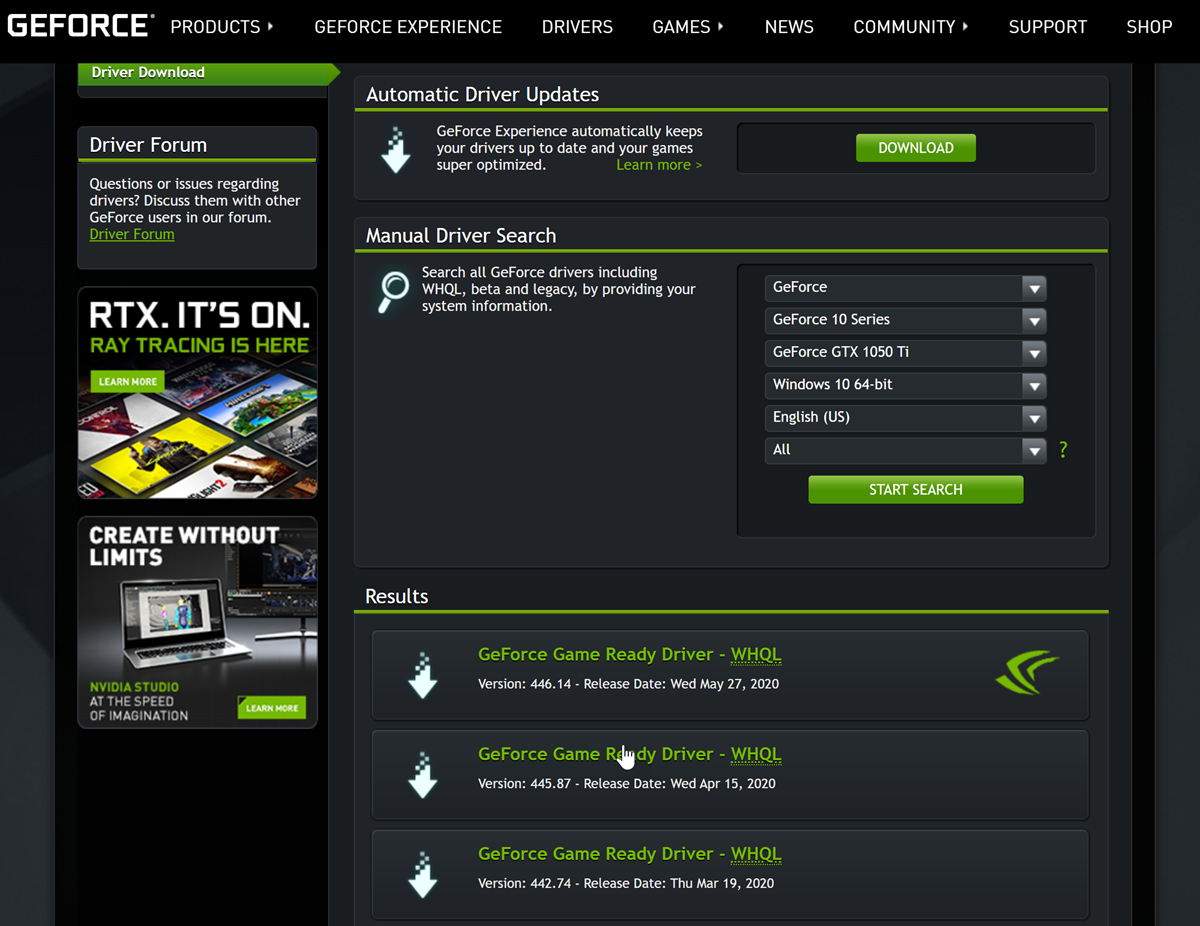Expand the PRODUCTS menu
Viewport: 1200px width, 926px height.
tap(222, 27)
